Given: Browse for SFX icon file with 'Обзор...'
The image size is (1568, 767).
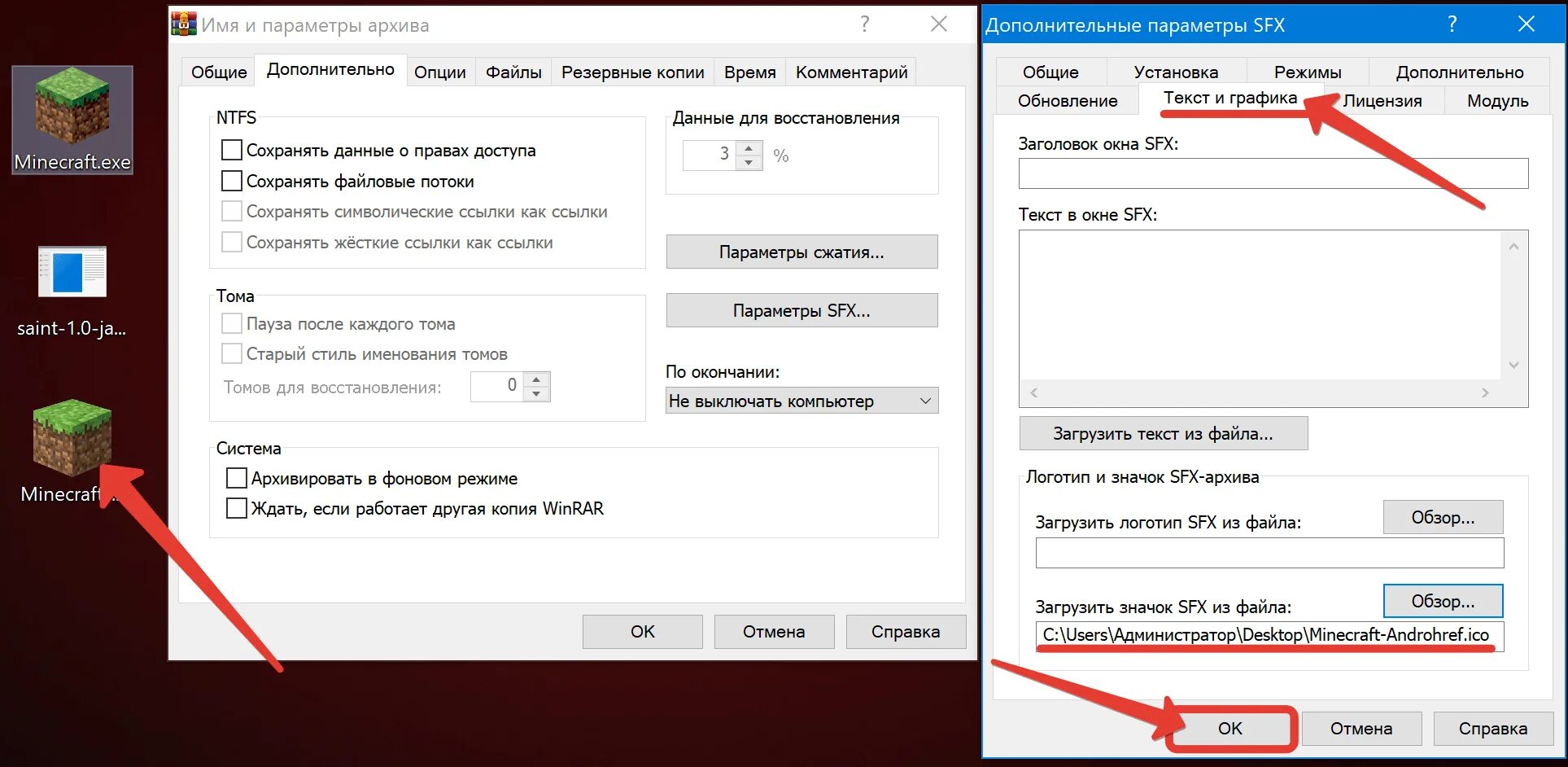Looking at the screenshot, I should tap(1443, 601).
